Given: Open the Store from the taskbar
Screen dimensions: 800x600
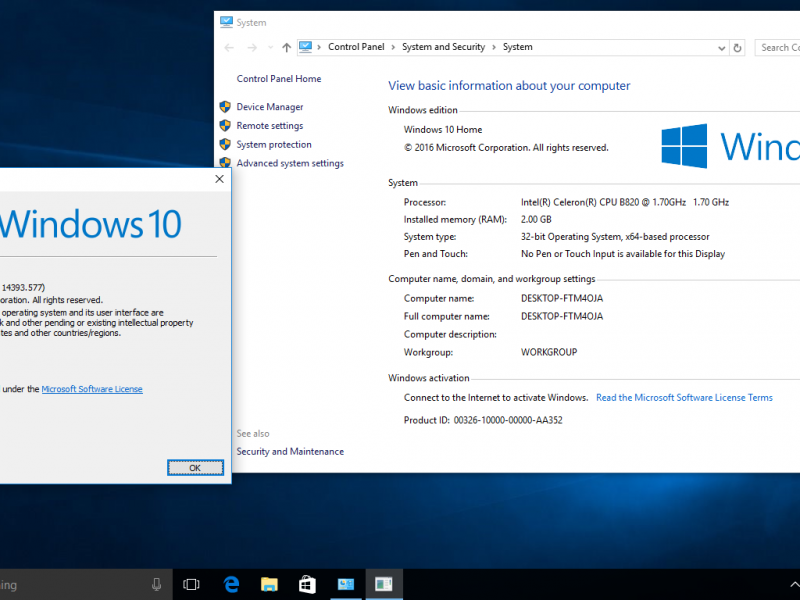Looking at the screenshot, I should [x=307, y=585].
